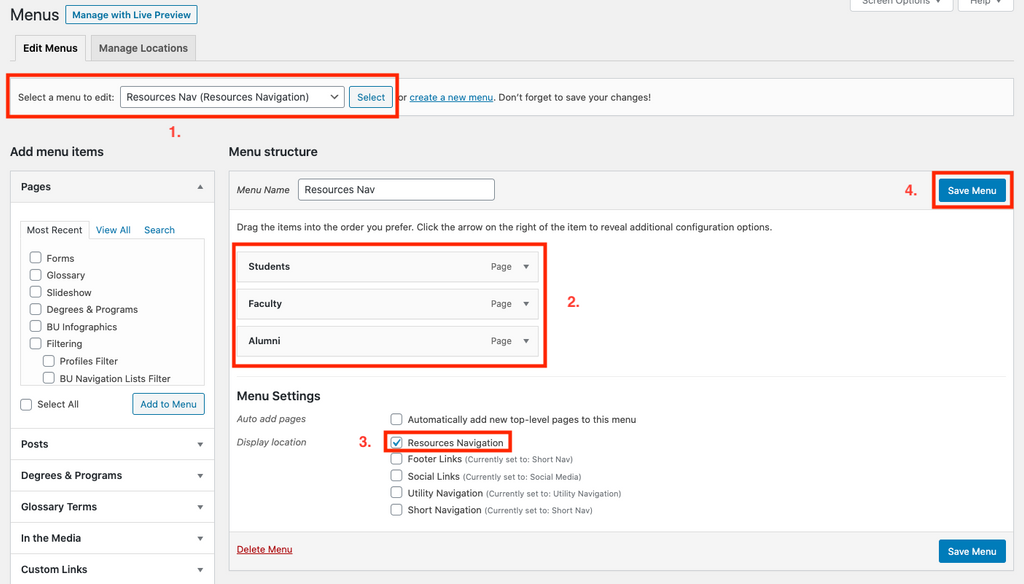Expand the Custom Links section arrow
This screenshot has height=584, width=1024.
pyautogui.click(x=200, y=570)
